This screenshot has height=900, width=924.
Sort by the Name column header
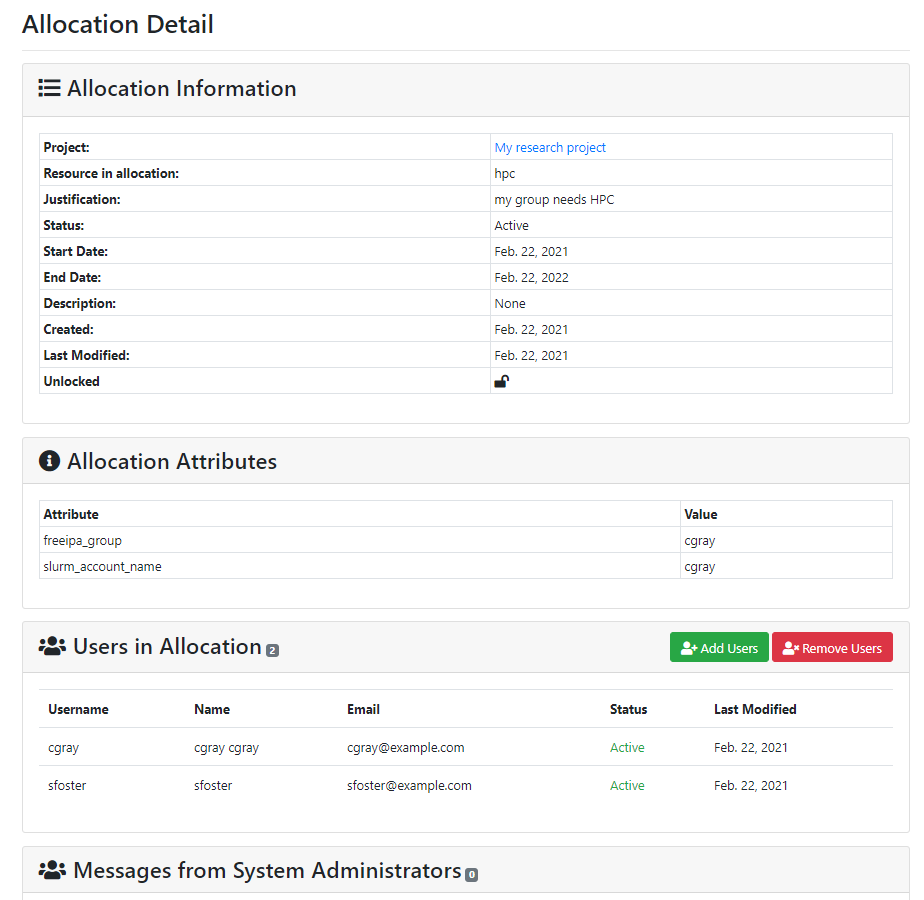[x=212, y=709]
